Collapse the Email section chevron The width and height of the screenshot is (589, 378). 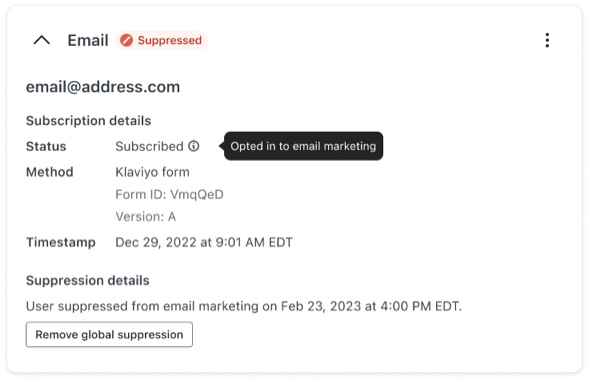pyautogui.click(x=42, y=40)
